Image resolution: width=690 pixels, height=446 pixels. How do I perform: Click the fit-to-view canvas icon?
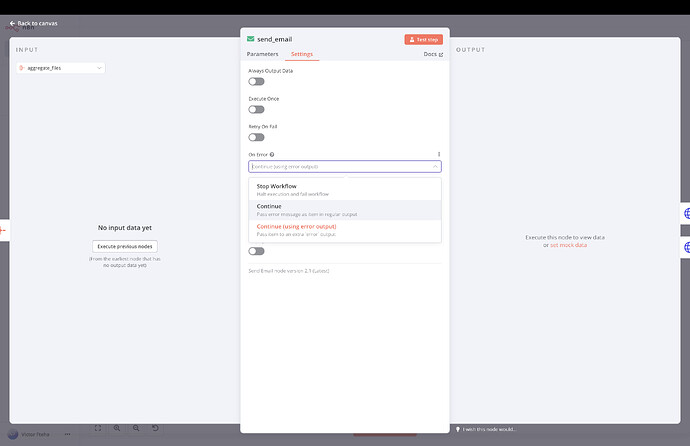[98, 428]
